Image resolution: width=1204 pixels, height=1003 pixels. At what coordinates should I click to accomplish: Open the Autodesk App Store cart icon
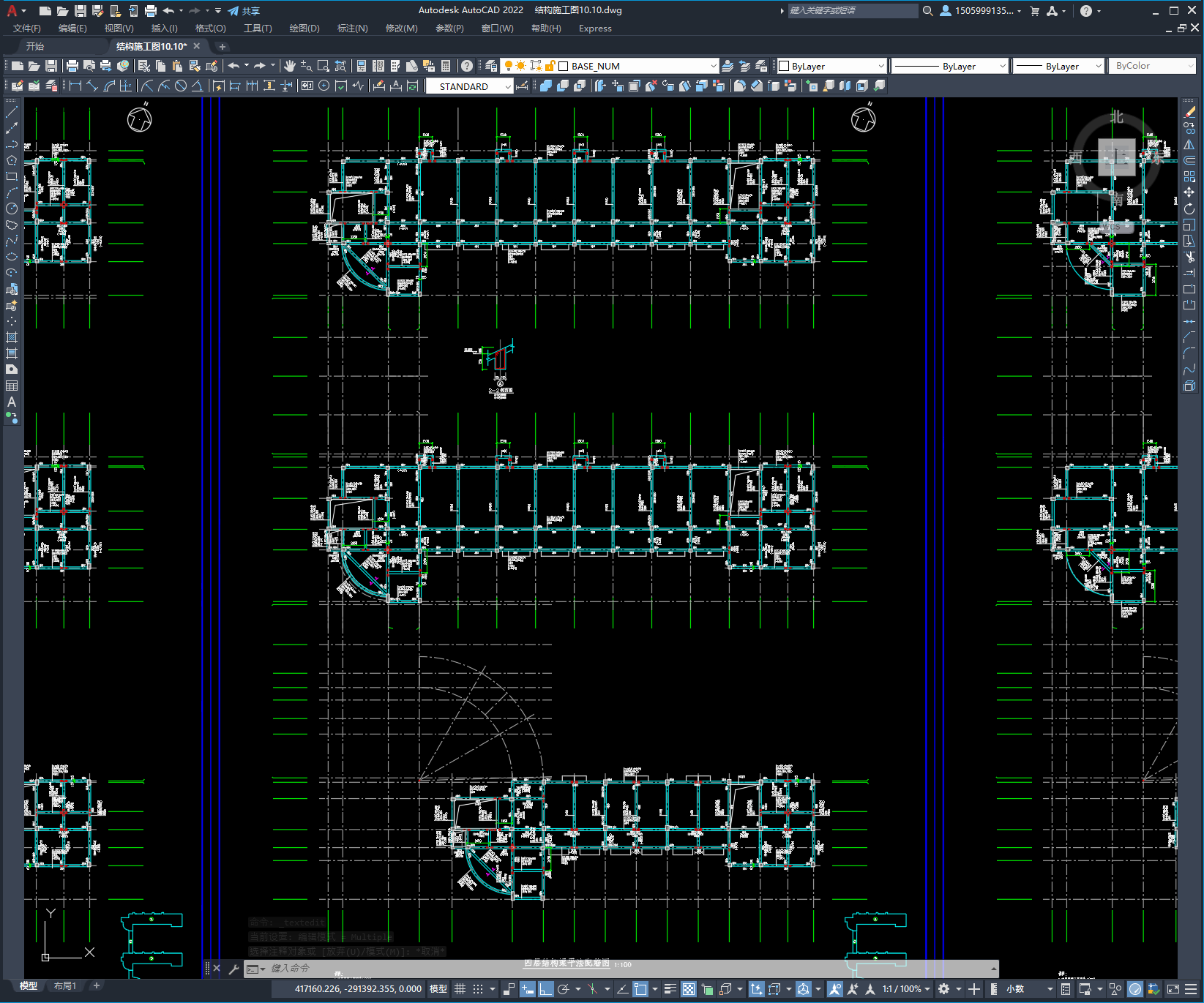[1034, 10]
